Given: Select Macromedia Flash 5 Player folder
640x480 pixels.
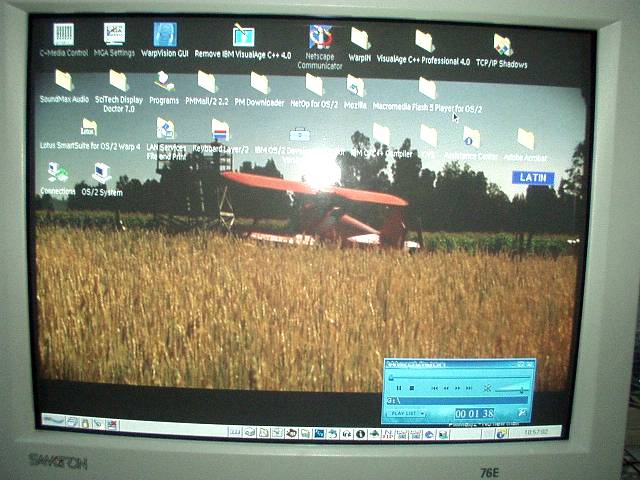Looking at the screenshot, I should [427, 89].
